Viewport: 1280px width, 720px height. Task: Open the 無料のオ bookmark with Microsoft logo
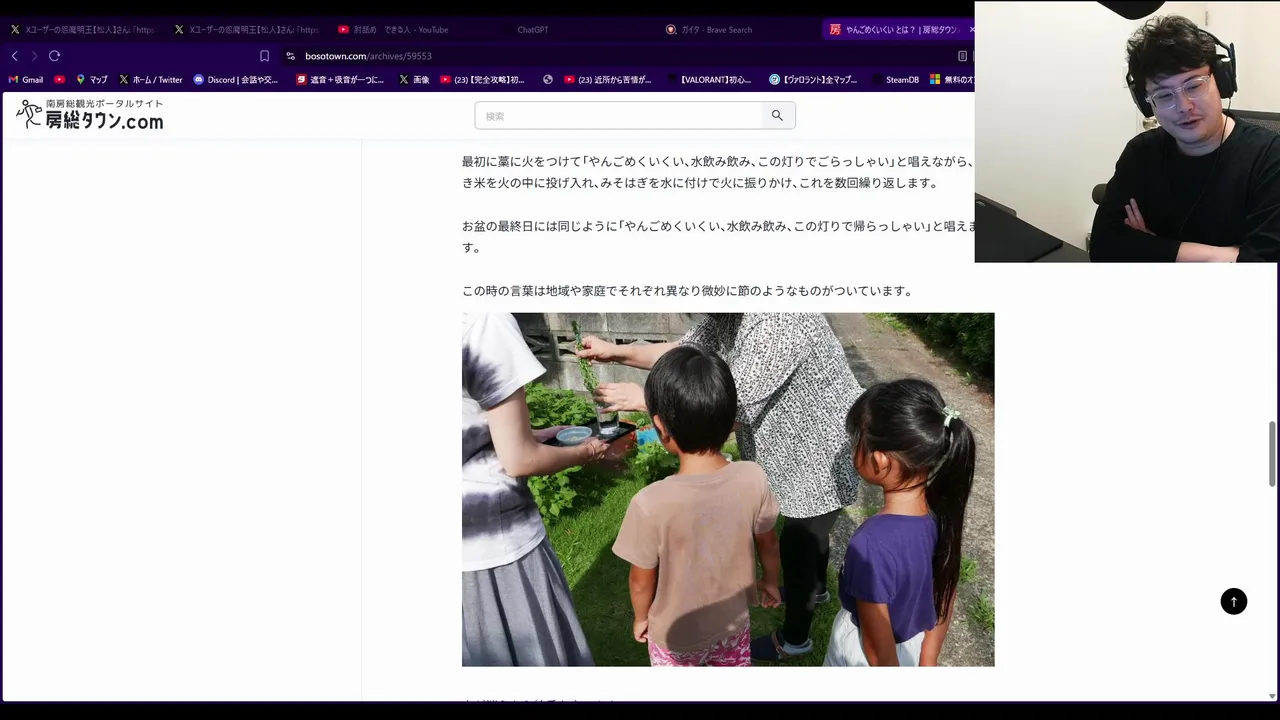(952, 79)
